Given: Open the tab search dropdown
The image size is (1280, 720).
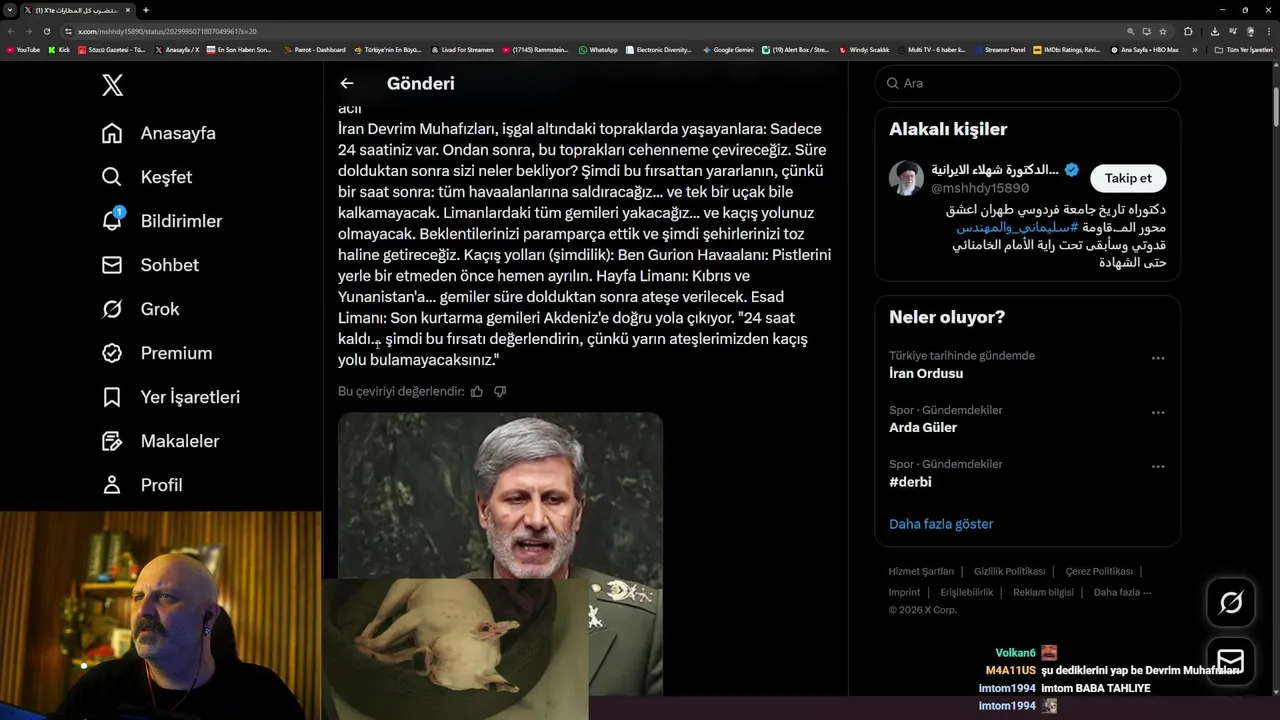Looking at the screenshot, I should 9,10.
